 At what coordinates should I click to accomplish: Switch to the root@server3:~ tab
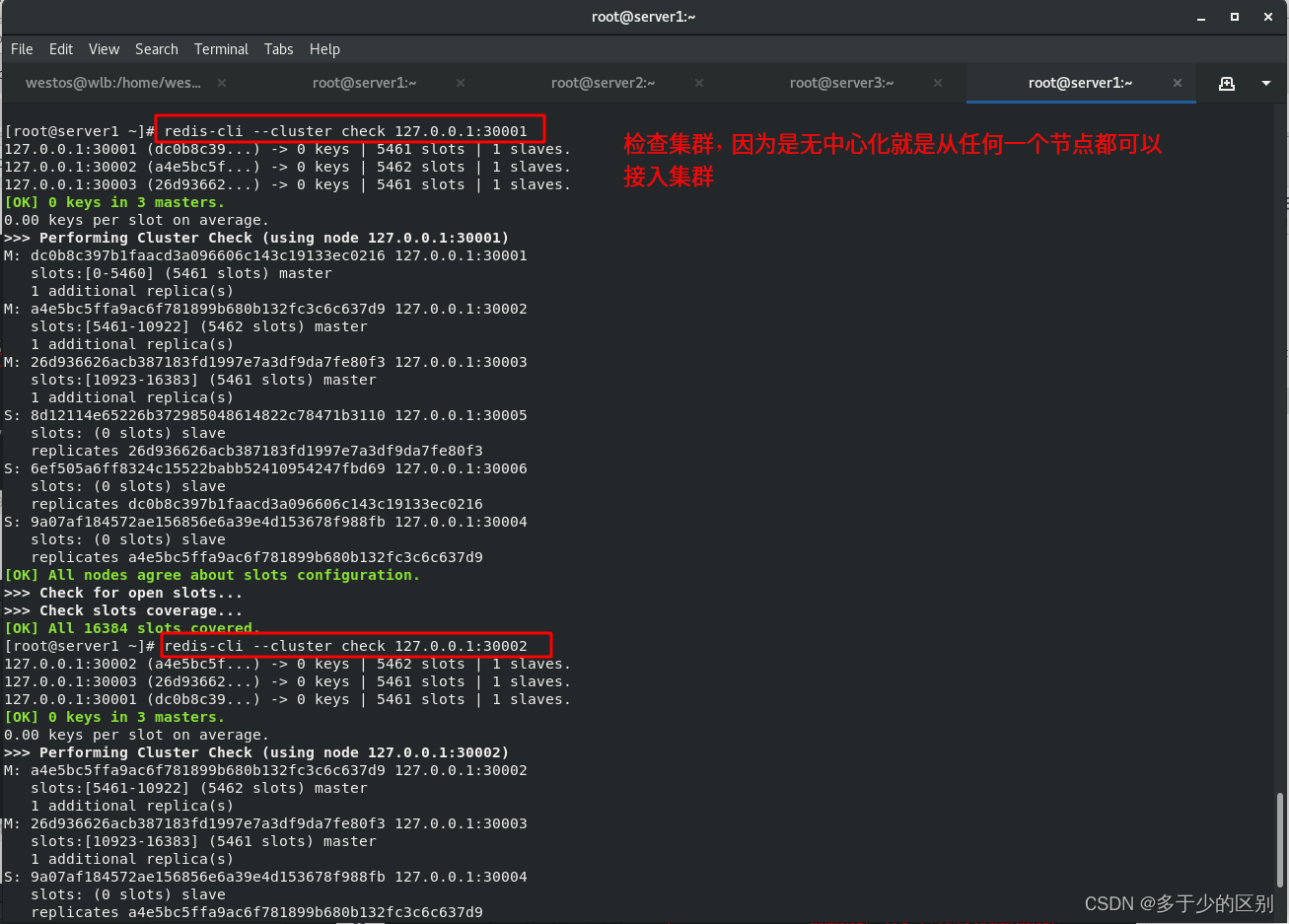(x=841, y=83)
